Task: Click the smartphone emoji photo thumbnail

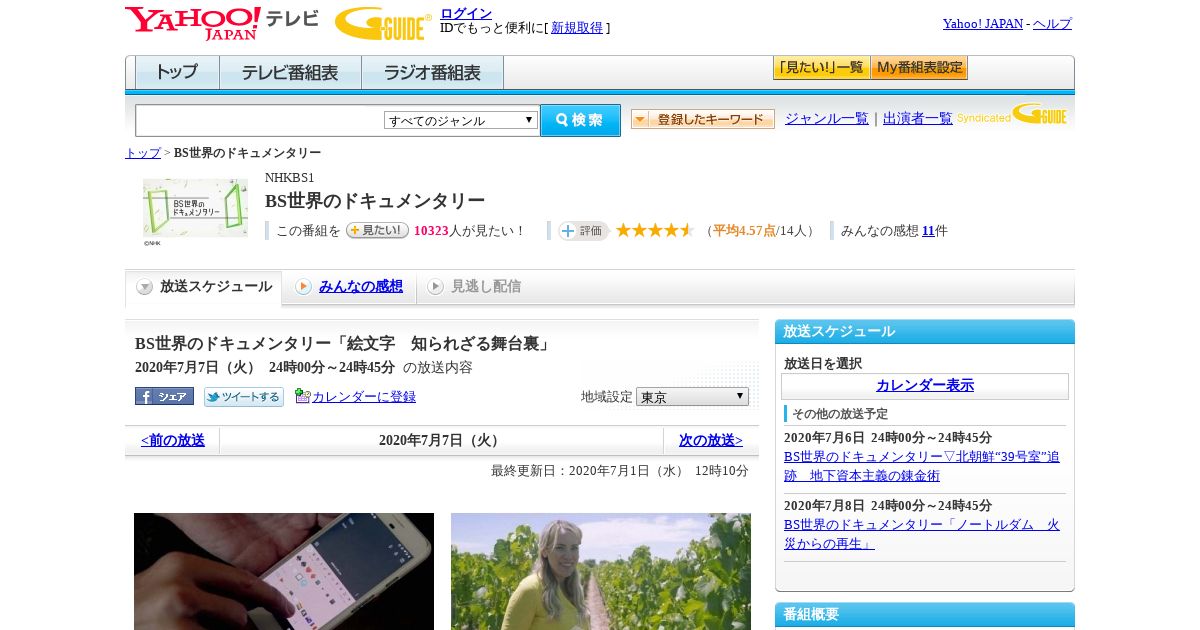Action: [284, 571]
